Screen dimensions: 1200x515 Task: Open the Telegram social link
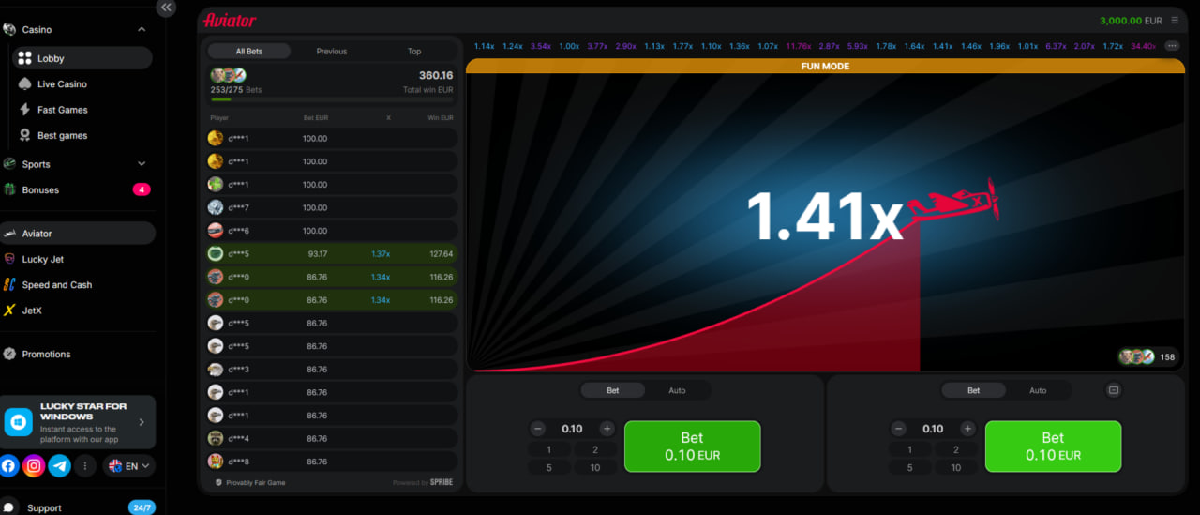60,466
